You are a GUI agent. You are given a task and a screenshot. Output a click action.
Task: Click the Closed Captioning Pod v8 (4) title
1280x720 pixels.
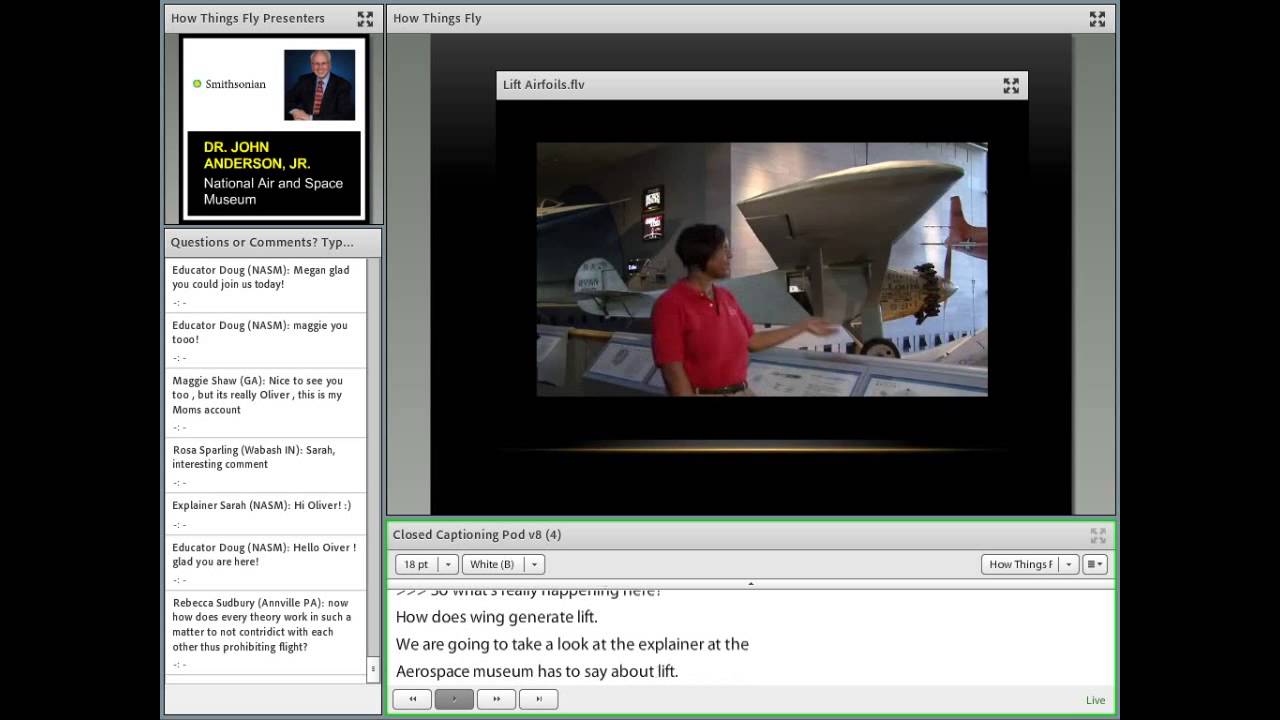tap(477, 535)
